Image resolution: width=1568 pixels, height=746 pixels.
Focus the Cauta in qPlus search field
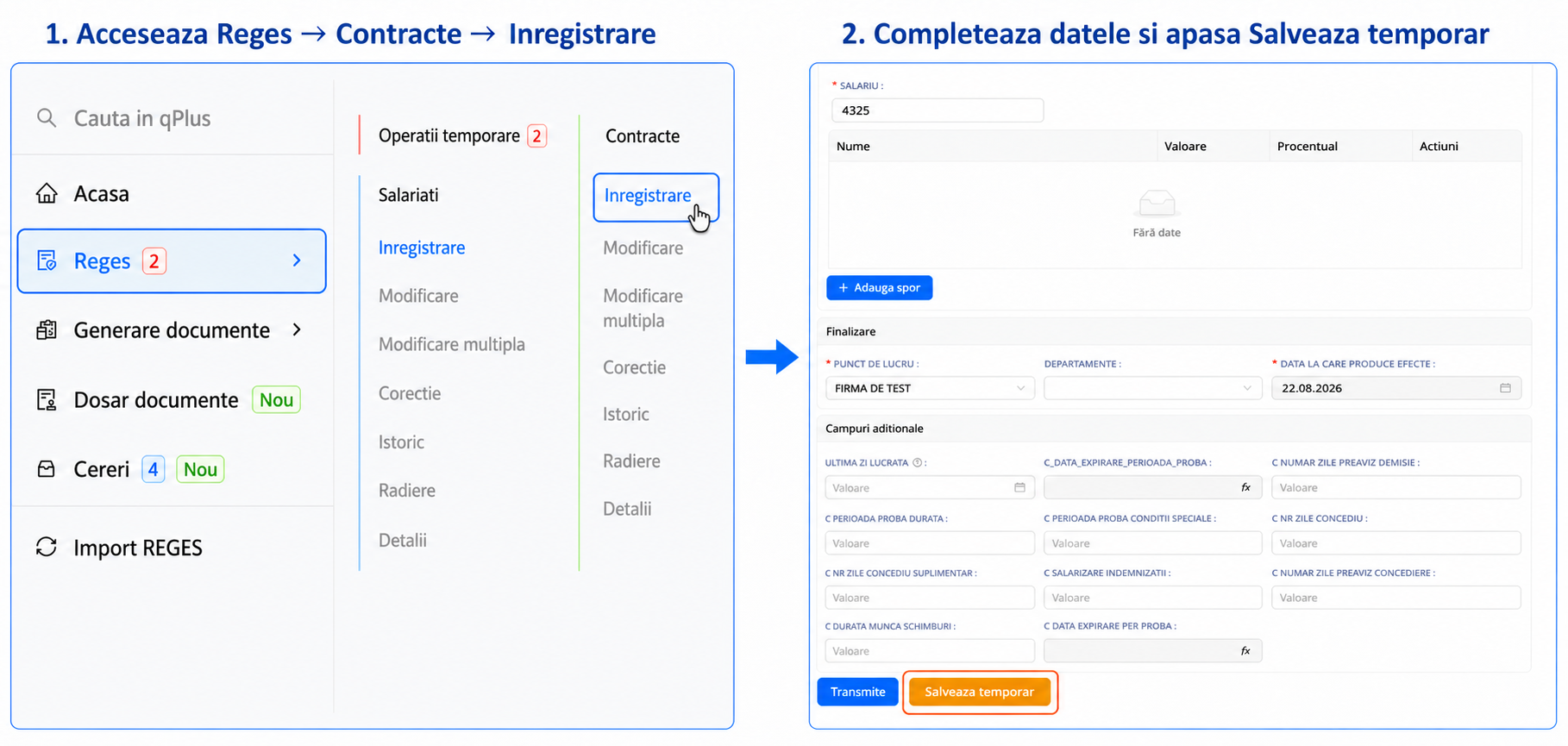(142, 118)
